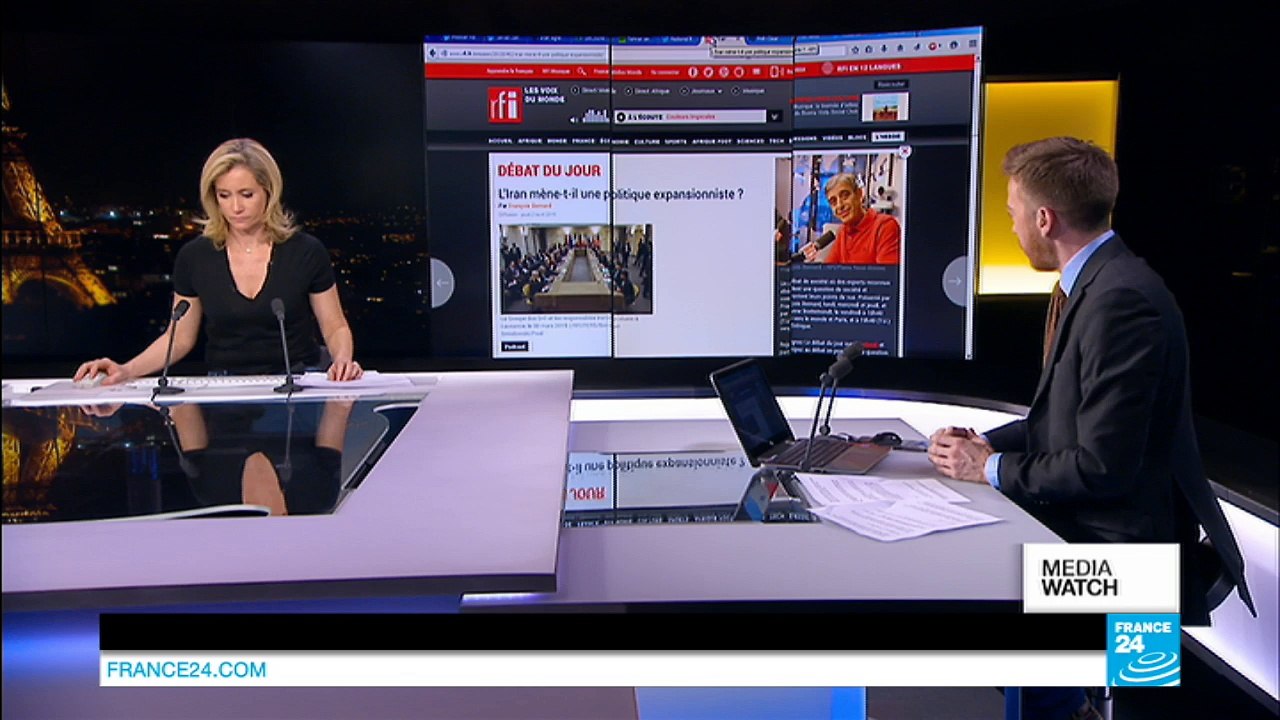
Task: Click the mobile phone icon in red bar
Action: point(774,72)
